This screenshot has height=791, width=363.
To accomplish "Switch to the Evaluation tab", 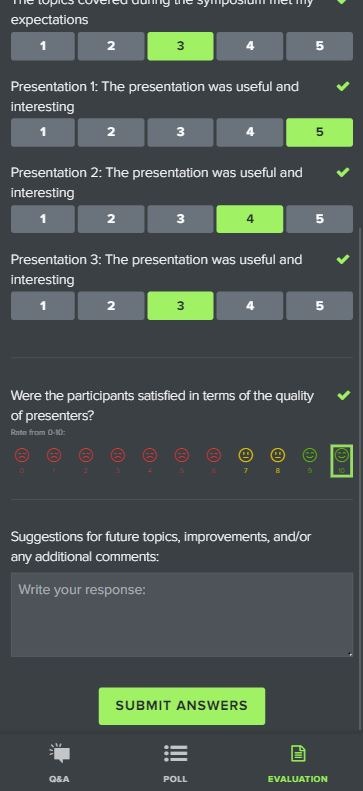I will (x=297, y=762).
